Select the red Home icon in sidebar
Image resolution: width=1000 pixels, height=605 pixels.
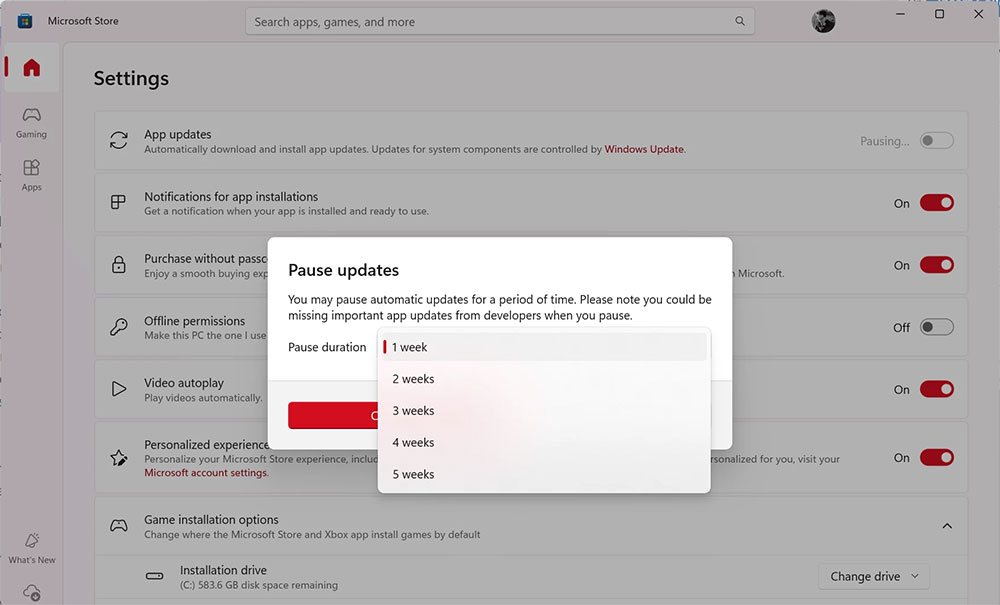coord(31,67)
